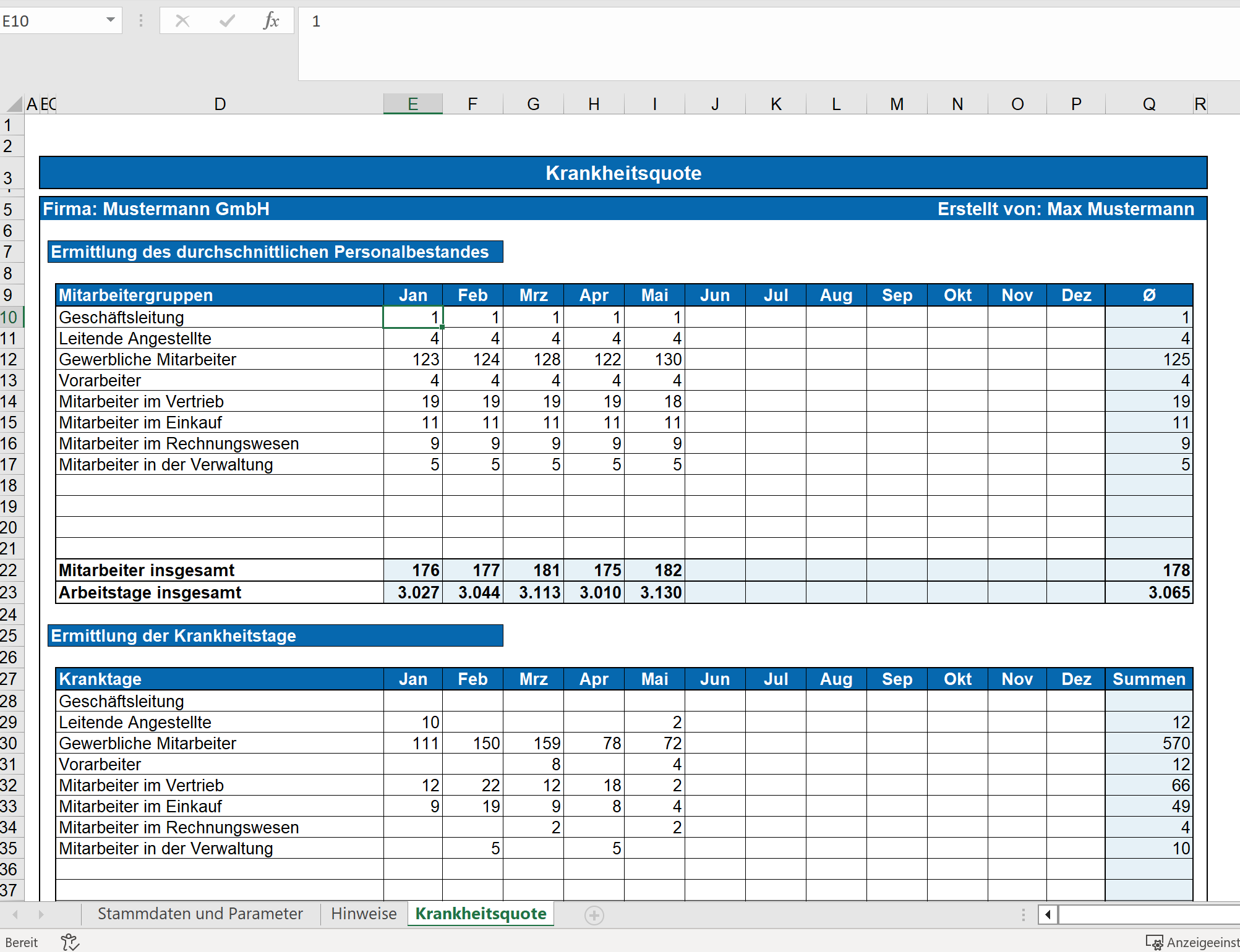Click Gewerbliche Mitarbeiter average 125
The image size is (1240, 952).
(x=1149, y=359)
